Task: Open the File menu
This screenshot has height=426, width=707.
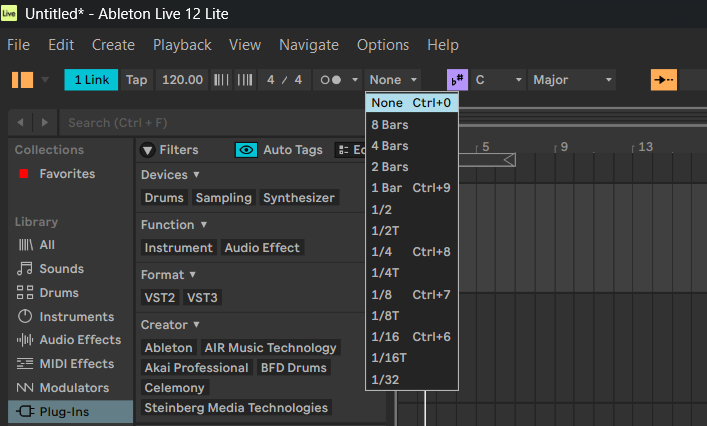Action: pos(18,45)
